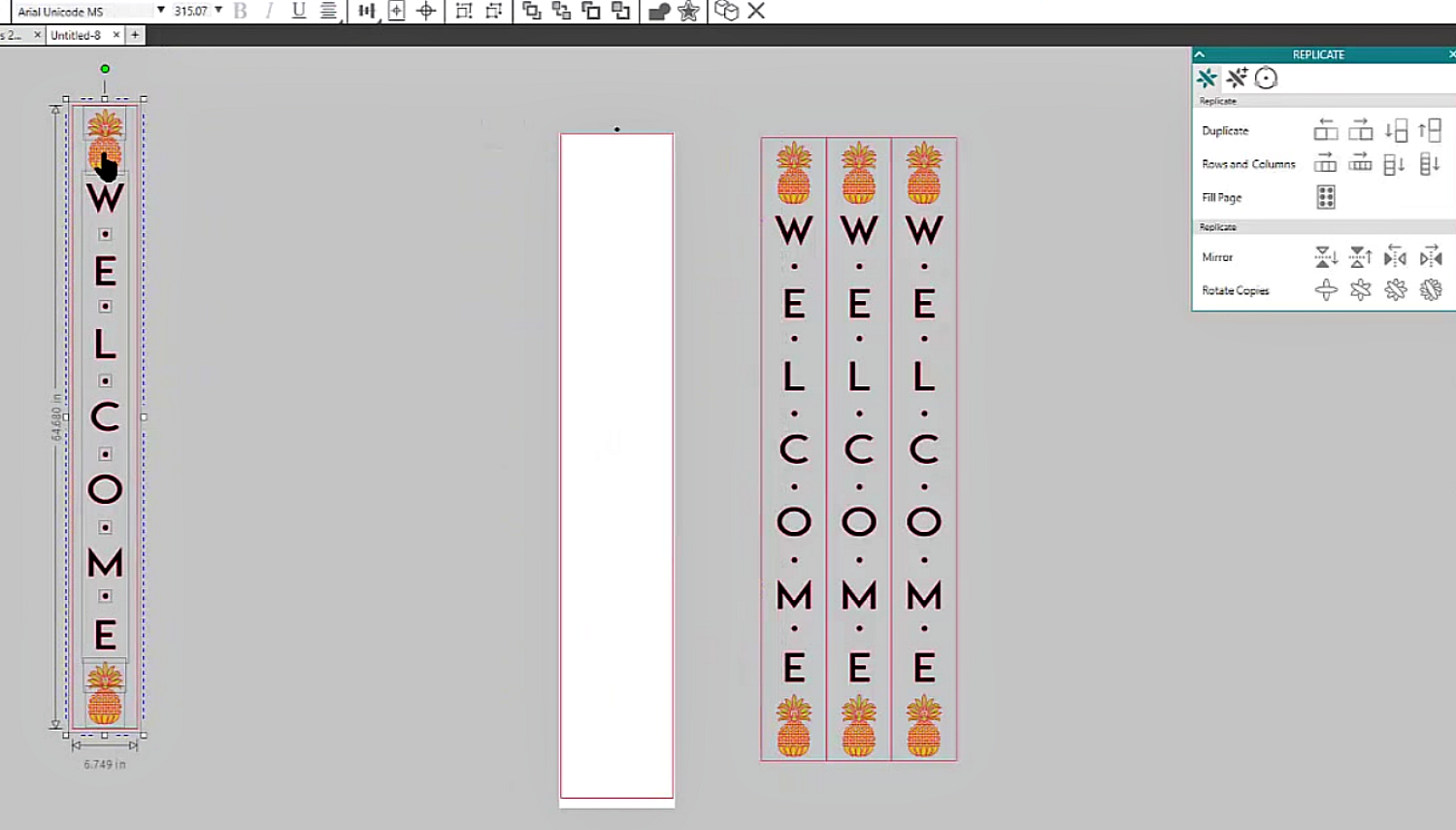Click the white blank rectangle on canvas
Screen dimensions: 1456x830
click(x=616, y=466)
